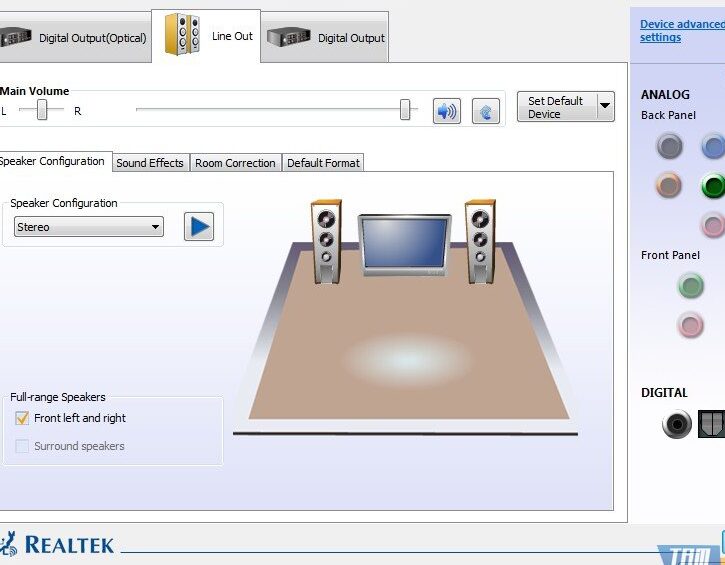Open the Room Correction tab
The height and width of the screenshot is (565, 725).
pyautogui.click(x=235, y=163)
